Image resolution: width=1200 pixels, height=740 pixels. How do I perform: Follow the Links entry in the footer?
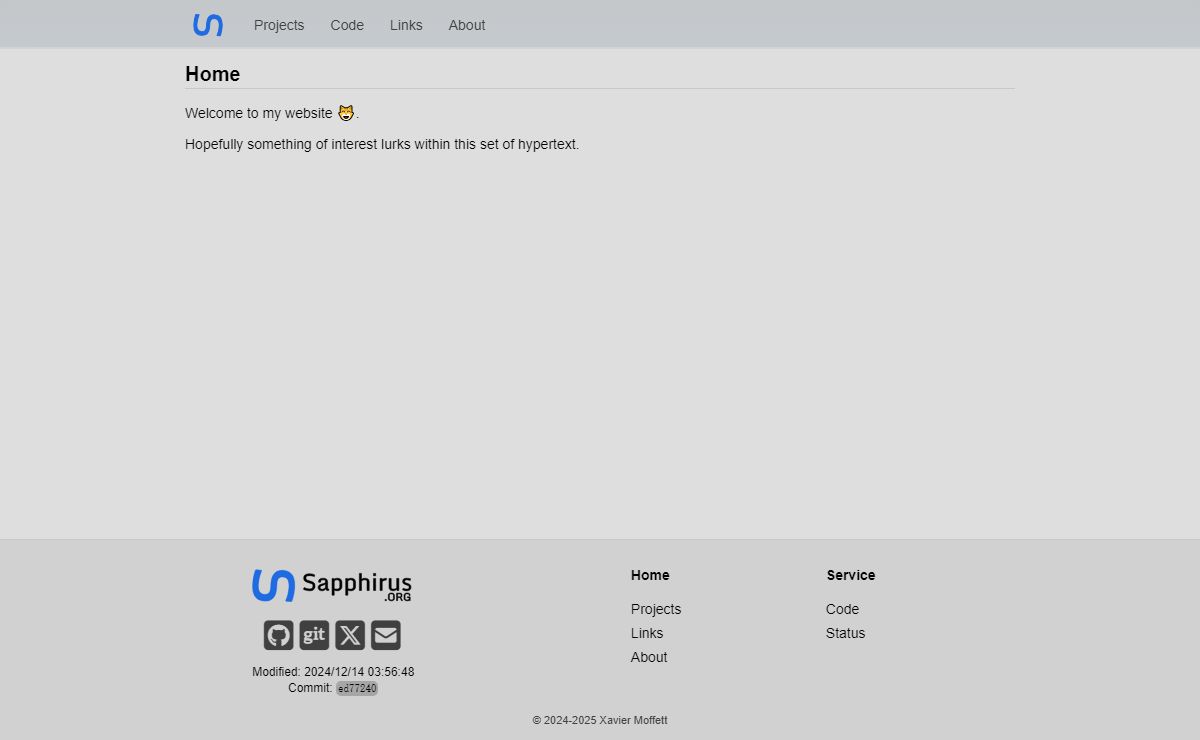647,633
